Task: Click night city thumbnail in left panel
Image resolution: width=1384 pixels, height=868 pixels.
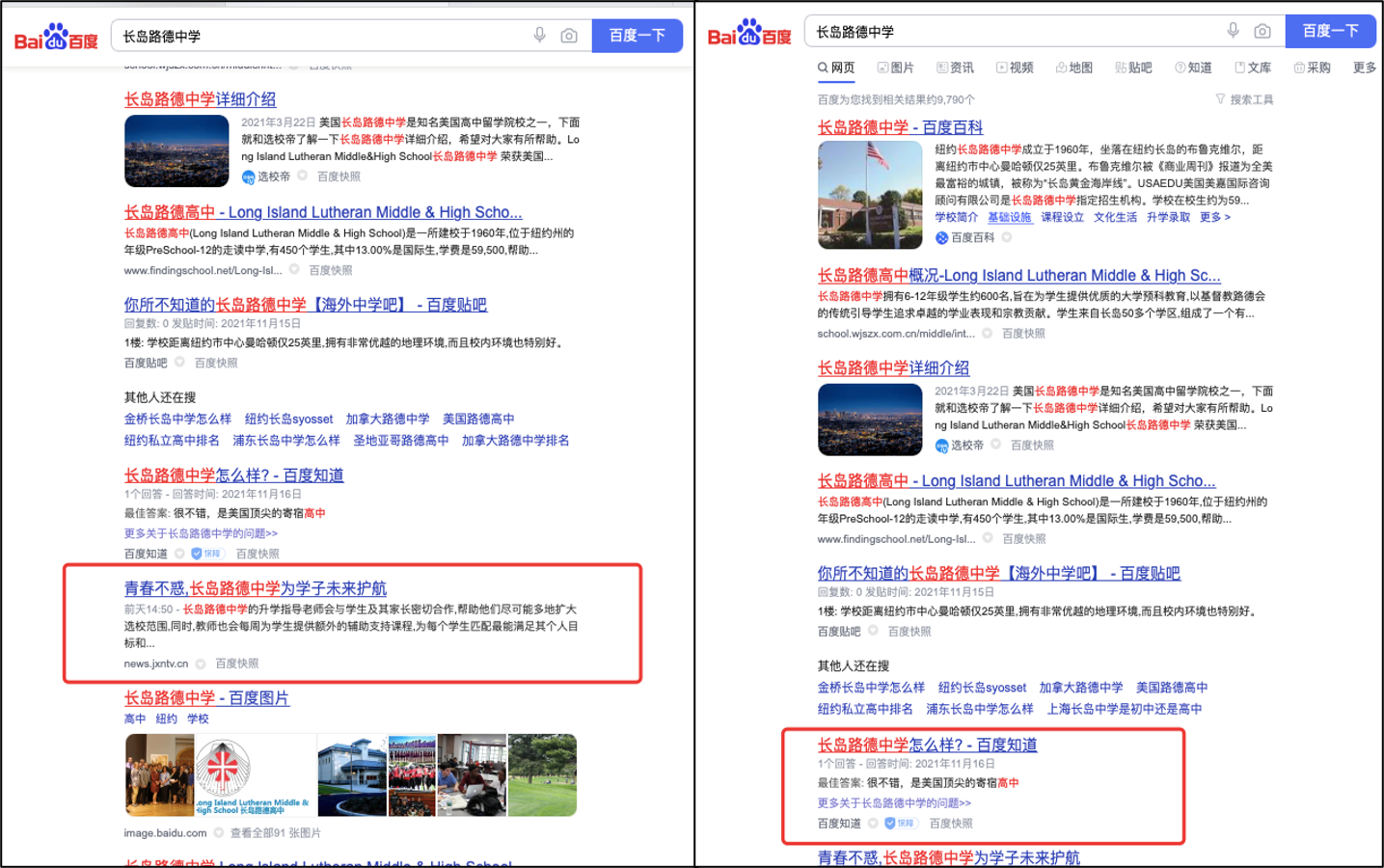Action: 176,151
